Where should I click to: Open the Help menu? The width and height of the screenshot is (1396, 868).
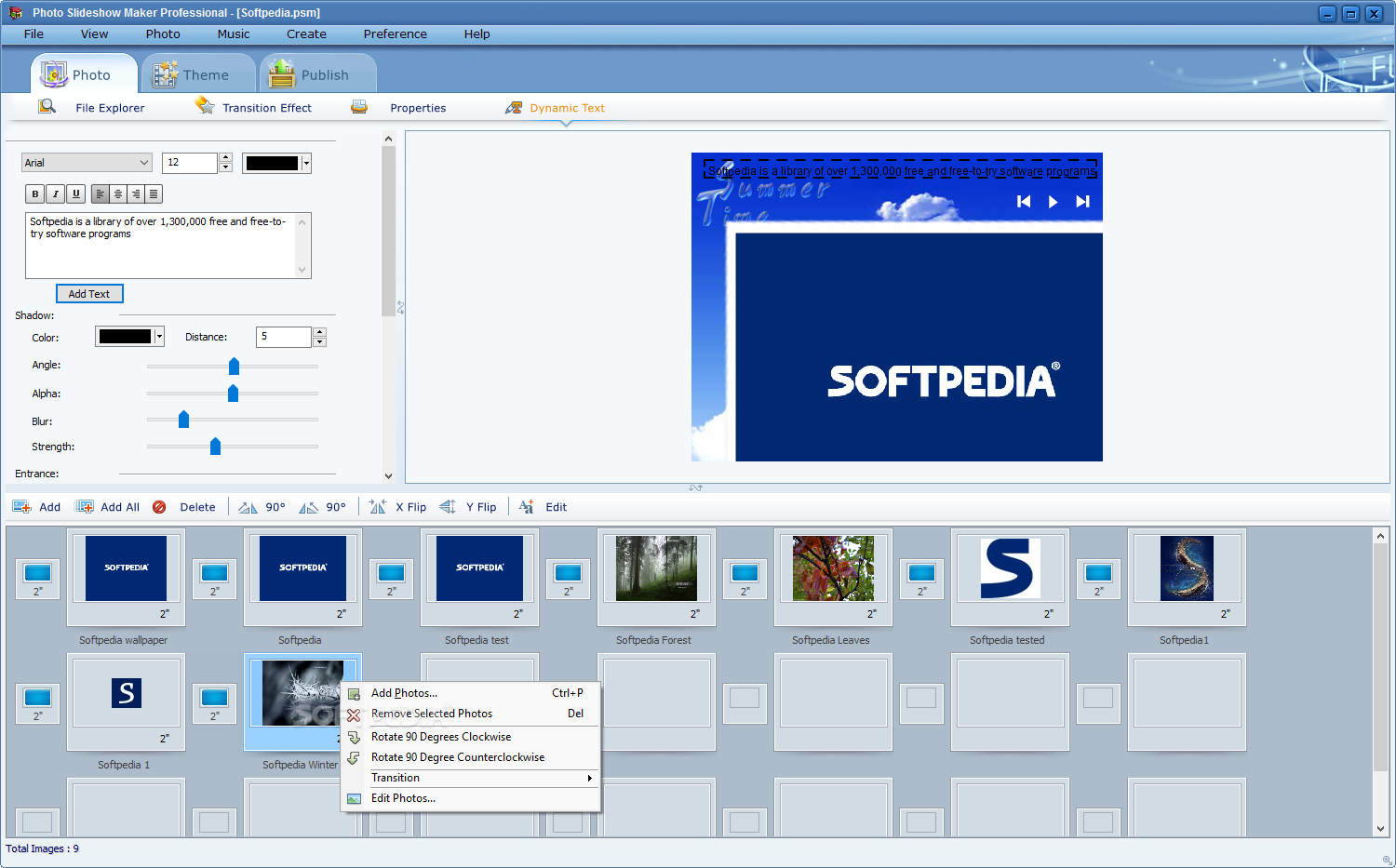pyautogui.click(x=477, y=33)
